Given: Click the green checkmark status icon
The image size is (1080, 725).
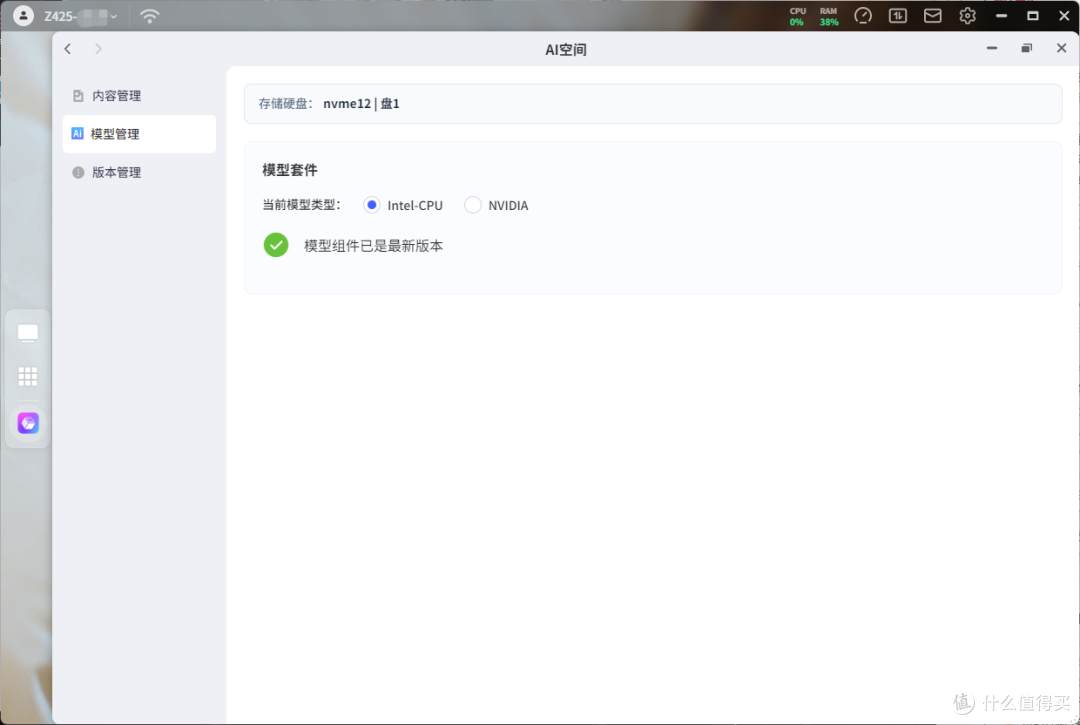Looking at the screenshot, I should [276, 245].
